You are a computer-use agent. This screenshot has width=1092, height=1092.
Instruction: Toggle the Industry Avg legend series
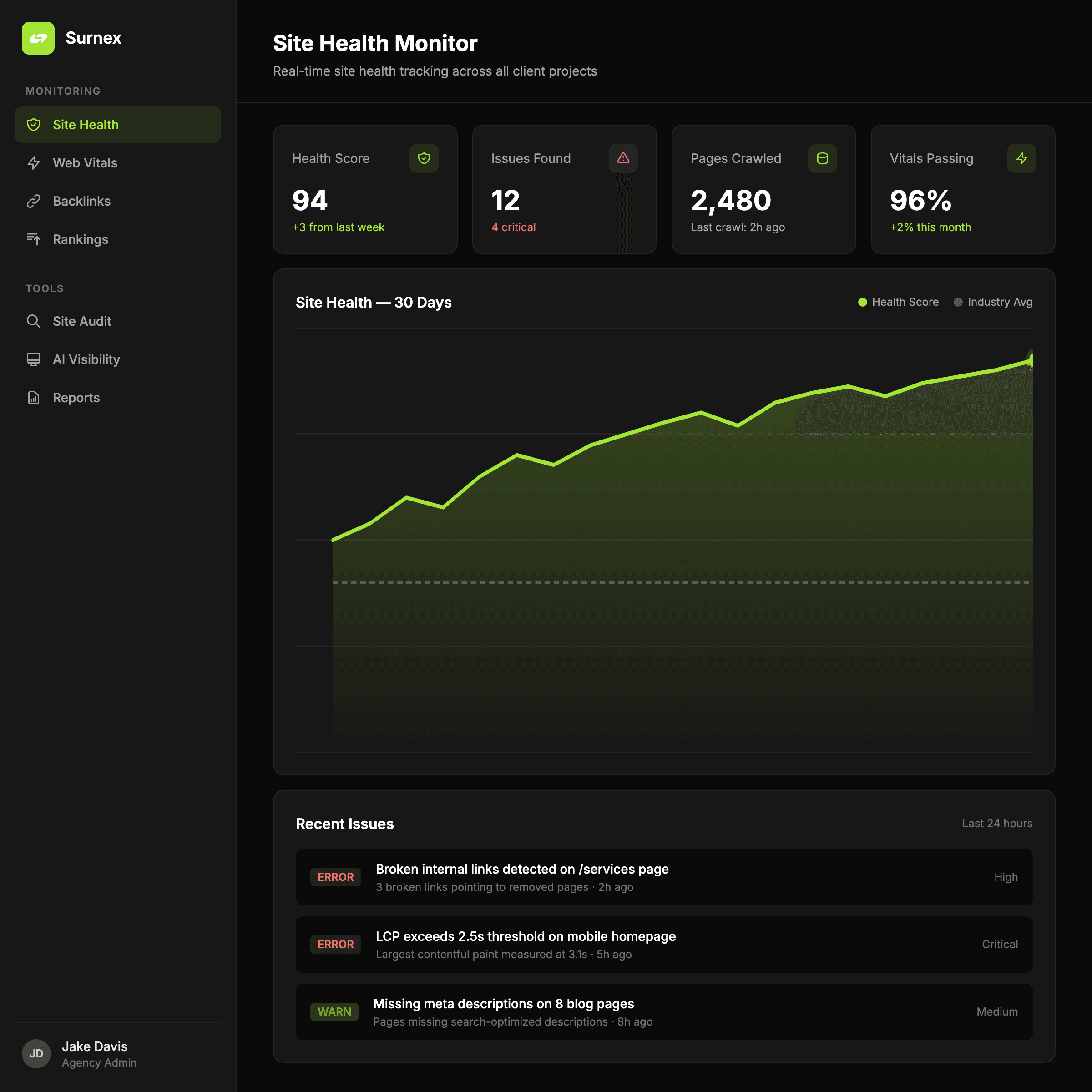[x=992, y=302]
